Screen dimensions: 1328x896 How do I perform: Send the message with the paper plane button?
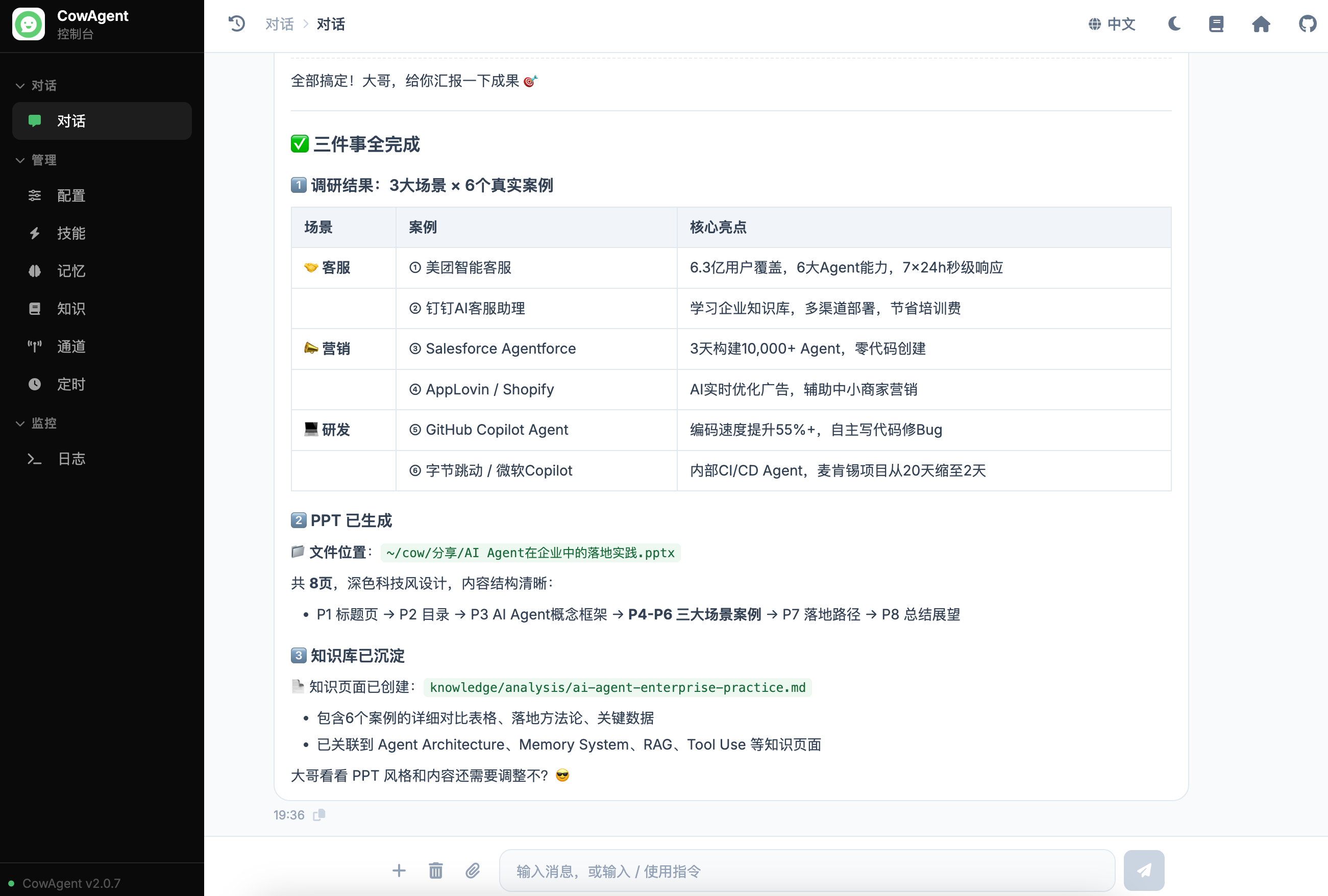[1145, 870]
